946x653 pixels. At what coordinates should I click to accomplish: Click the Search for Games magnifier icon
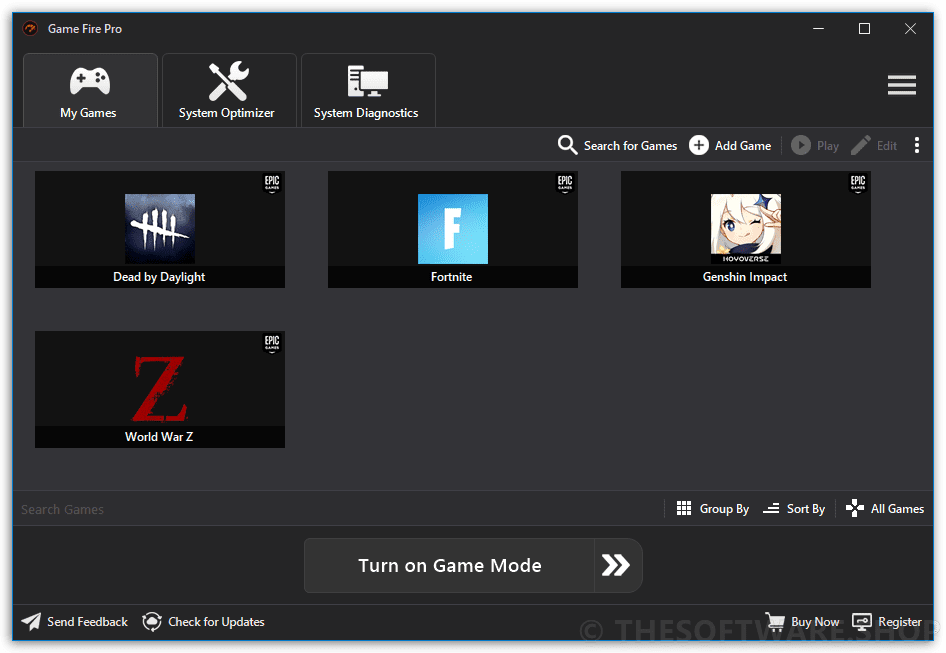567,145
